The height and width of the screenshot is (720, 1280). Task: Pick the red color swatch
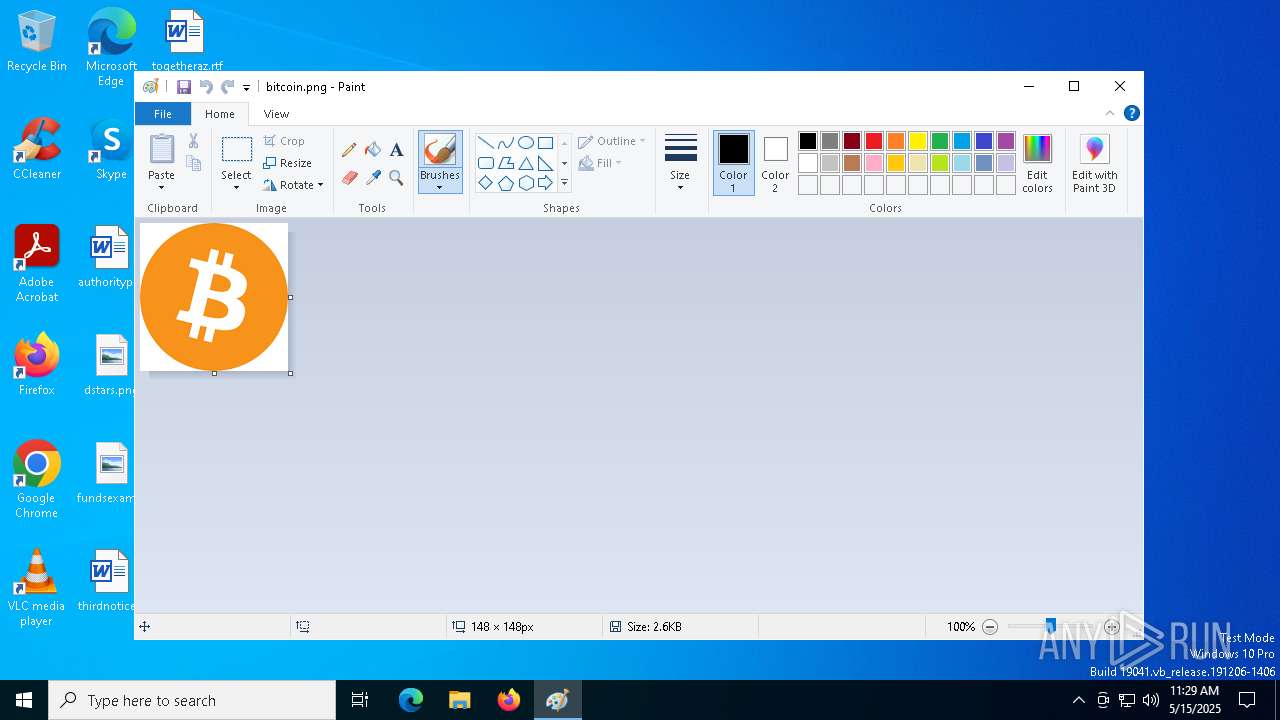click(x=874, y=141)
